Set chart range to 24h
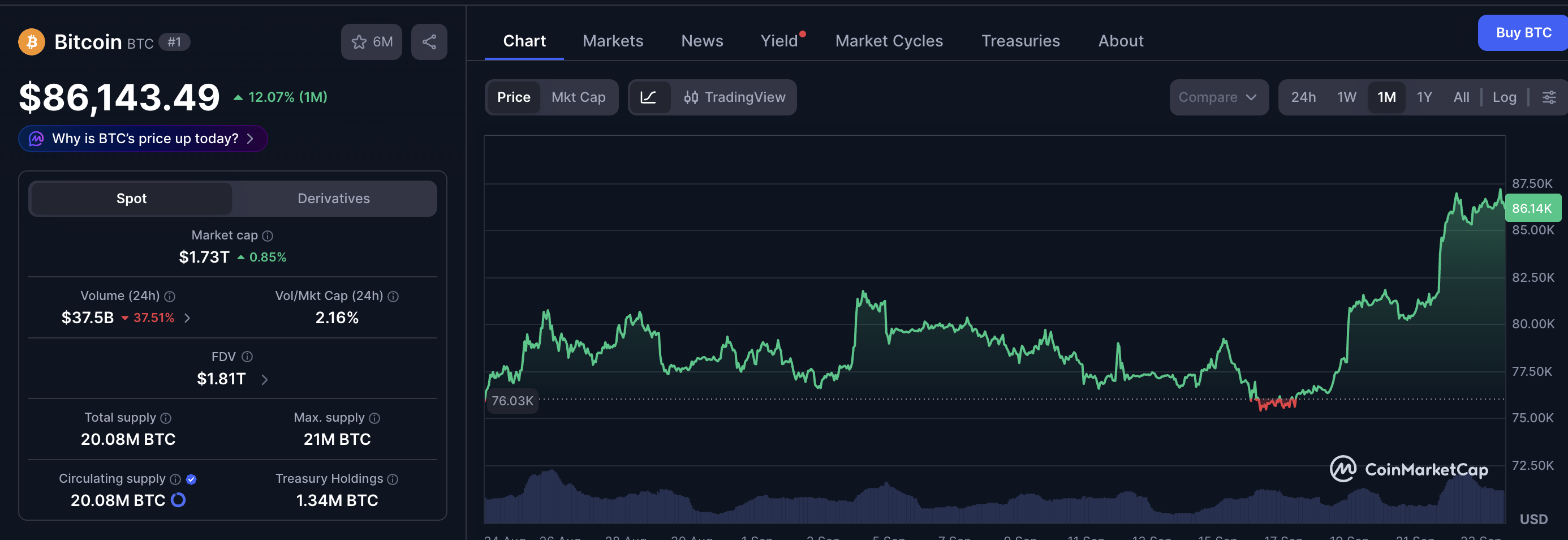This screenshot has height=540, width=1568. [1303, 97]
